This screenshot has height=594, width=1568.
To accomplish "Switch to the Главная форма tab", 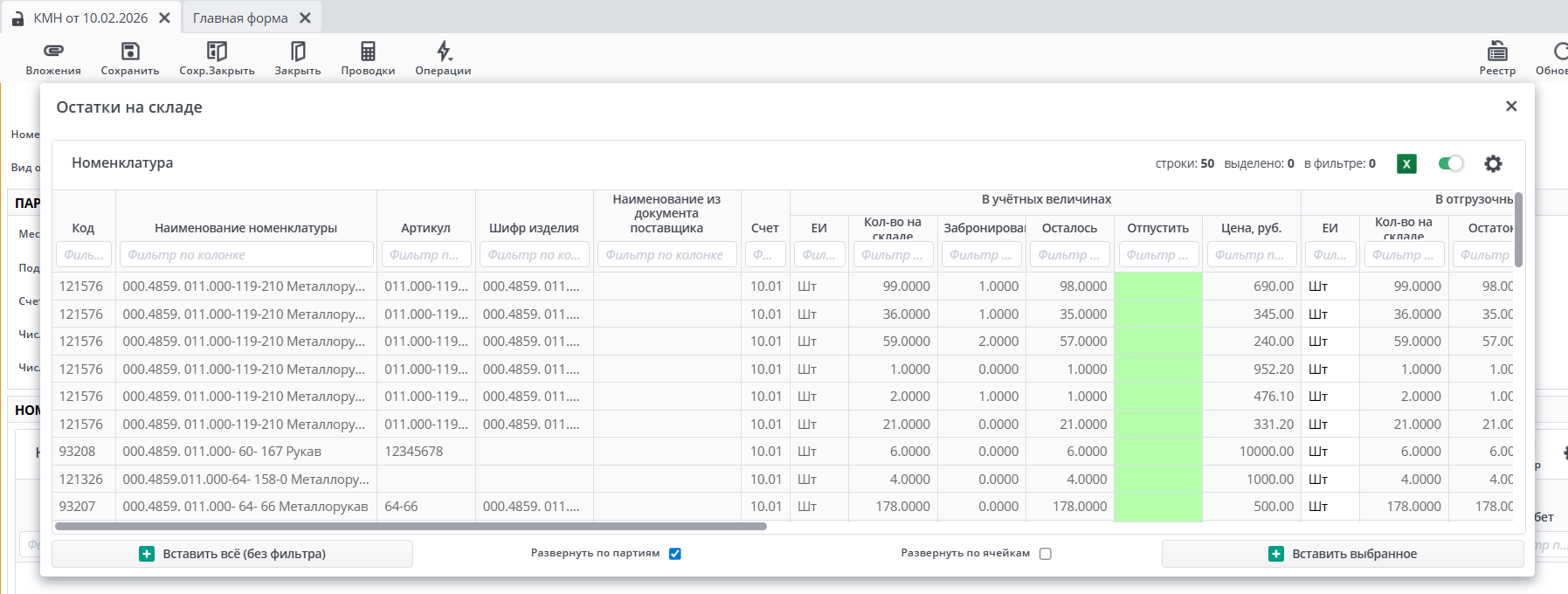I will [x=240, y=18].
